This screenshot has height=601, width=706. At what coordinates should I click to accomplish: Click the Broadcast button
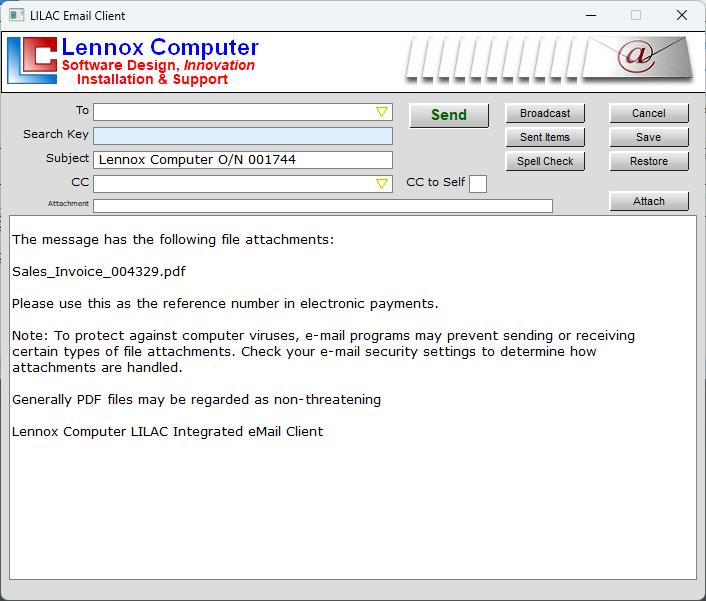coord(545,113)
